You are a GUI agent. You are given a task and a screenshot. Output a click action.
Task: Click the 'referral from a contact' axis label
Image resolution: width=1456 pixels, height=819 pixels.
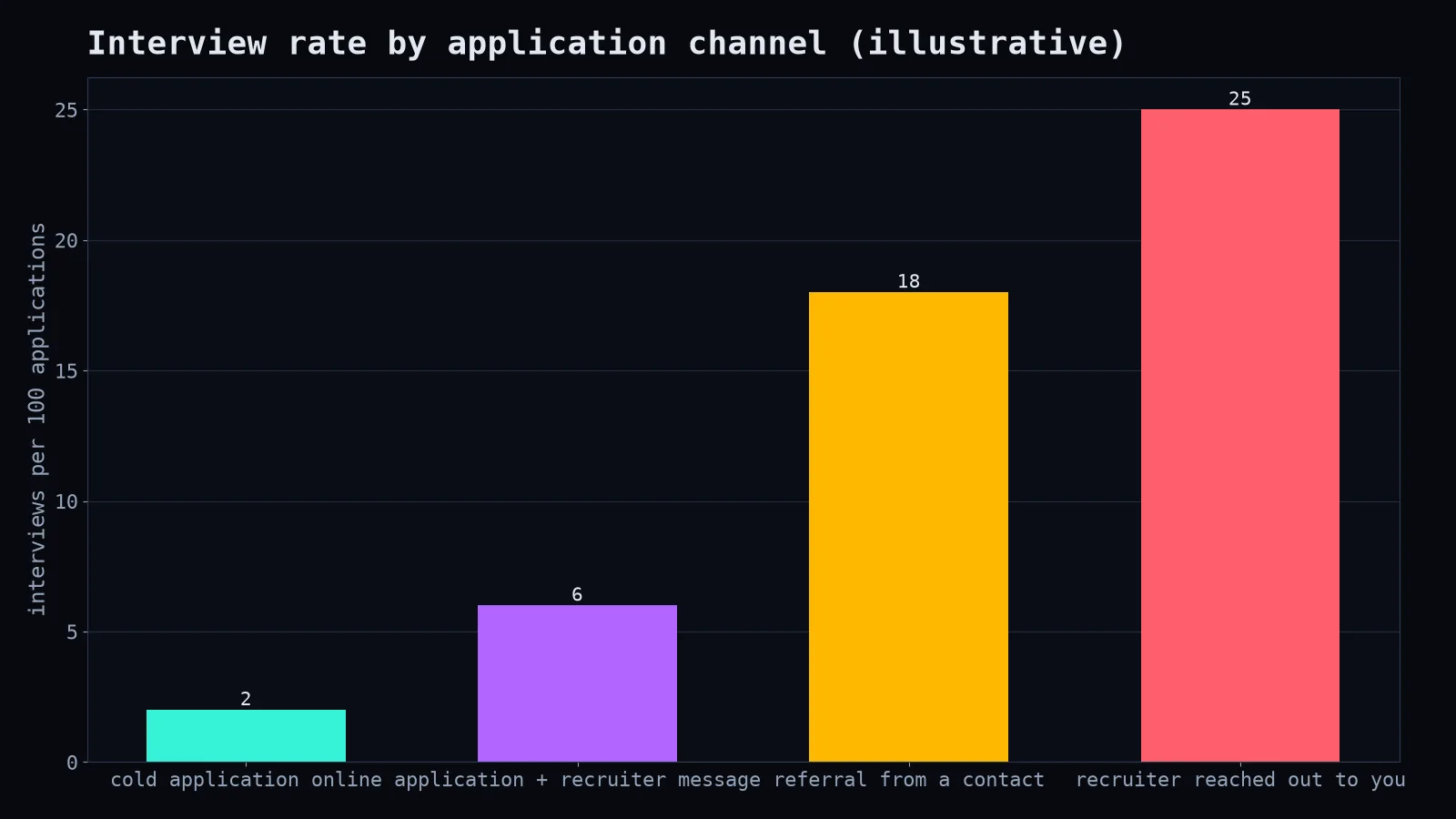pyautogui.click(x=908, y=780)
